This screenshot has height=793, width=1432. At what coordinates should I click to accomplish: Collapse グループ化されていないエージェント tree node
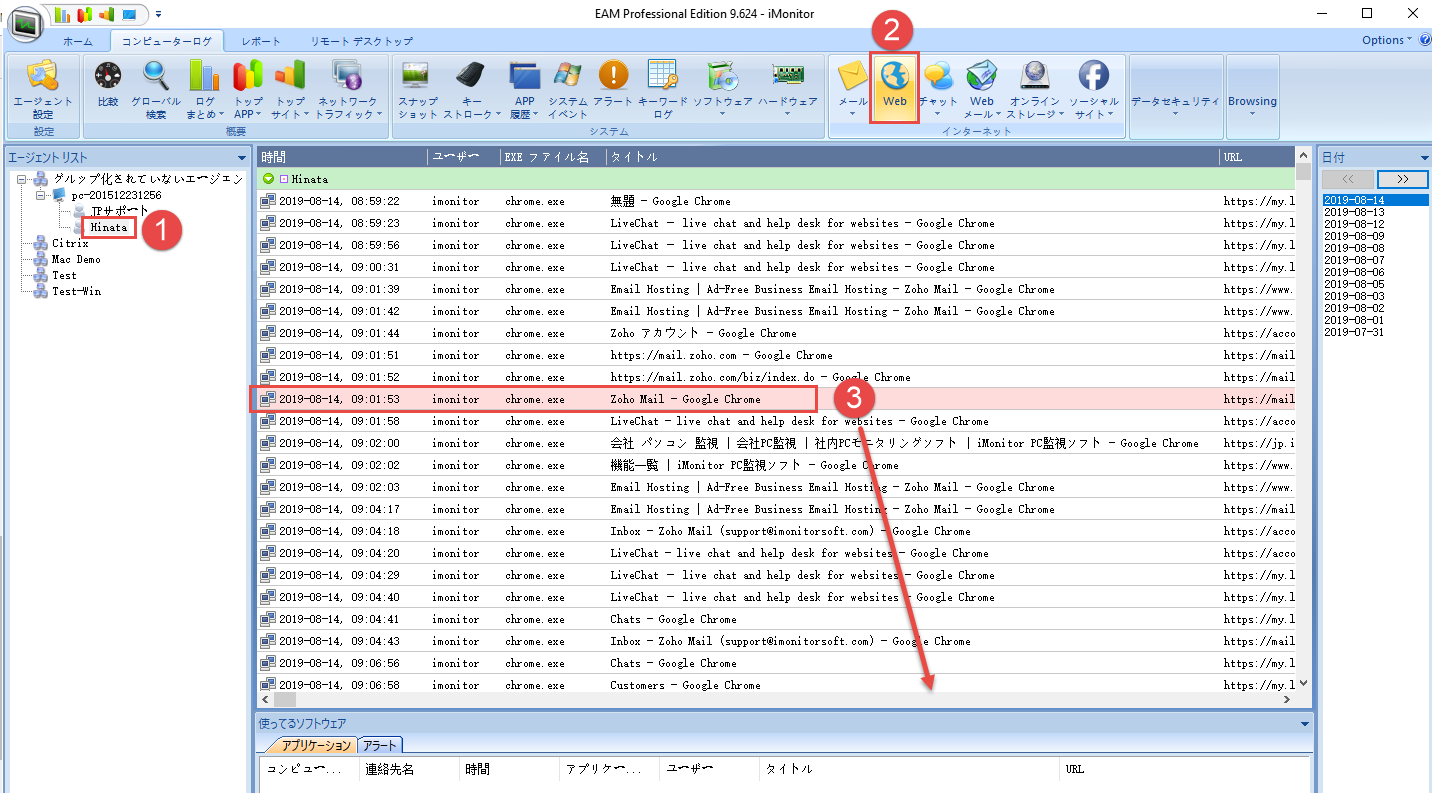tap(23, 179)
